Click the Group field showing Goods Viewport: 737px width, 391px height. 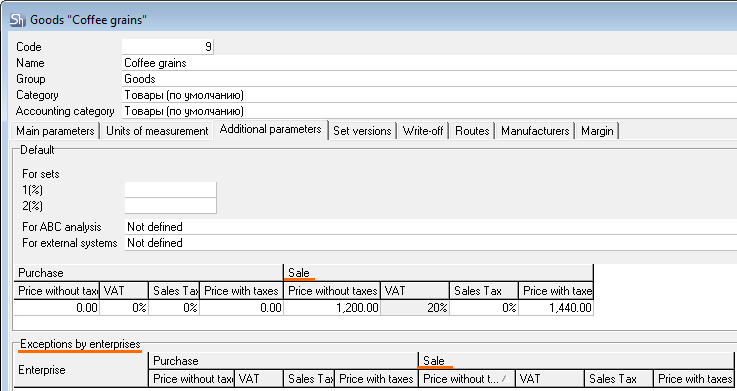429,79
